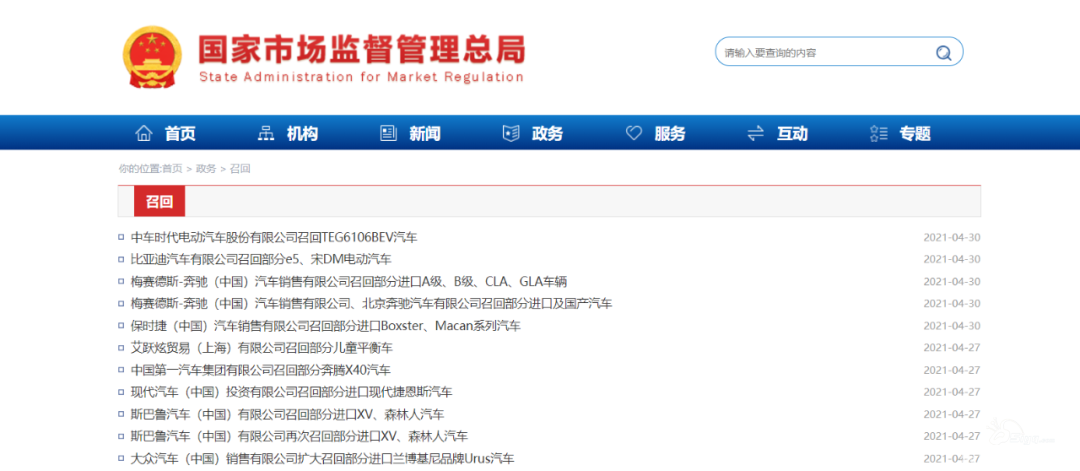Click the bullet square before 现代汽车 row
The height and width of the screenshot is (471, 1080).
click(x=121, y=392)
